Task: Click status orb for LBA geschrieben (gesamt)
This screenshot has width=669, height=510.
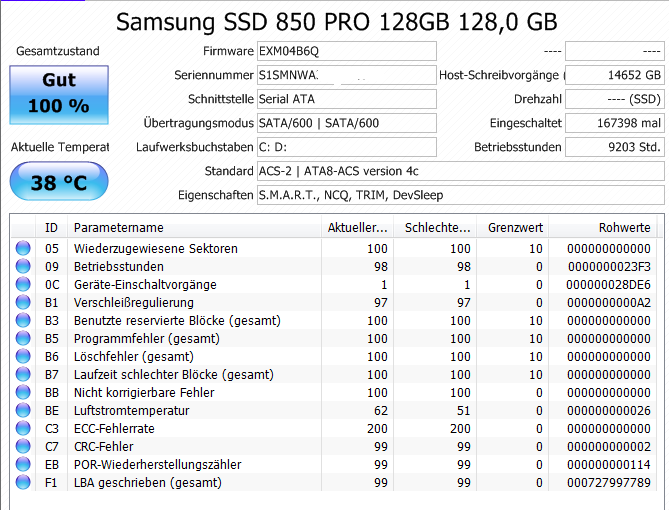Action: pos(23,482)
